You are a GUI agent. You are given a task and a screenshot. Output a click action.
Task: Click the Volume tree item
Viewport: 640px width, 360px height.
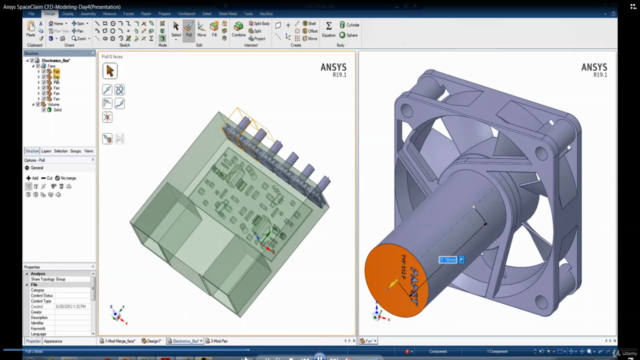pyautogui.click(x=53, y=104)
